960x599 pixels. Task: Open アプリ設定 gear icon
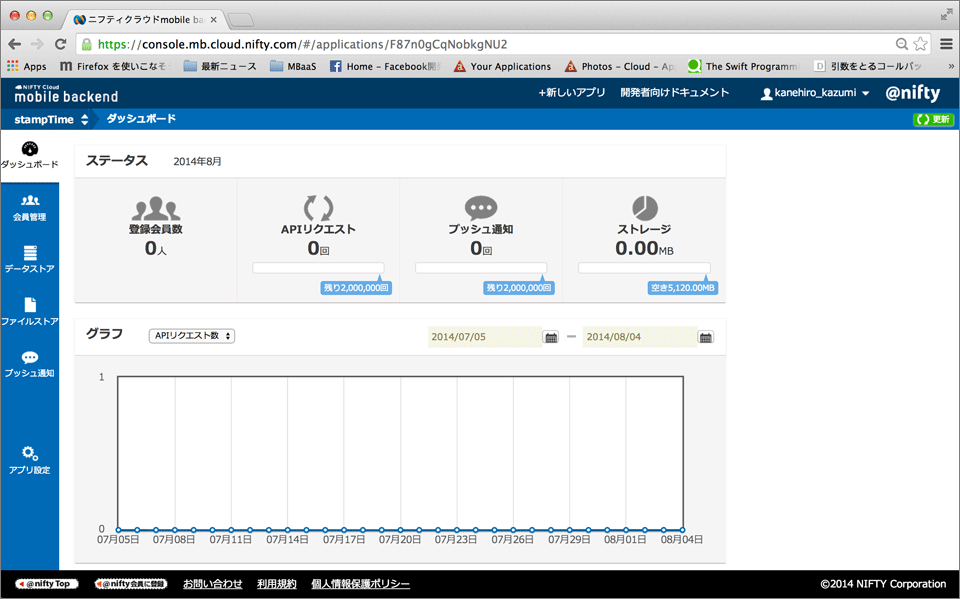(30, 453)
